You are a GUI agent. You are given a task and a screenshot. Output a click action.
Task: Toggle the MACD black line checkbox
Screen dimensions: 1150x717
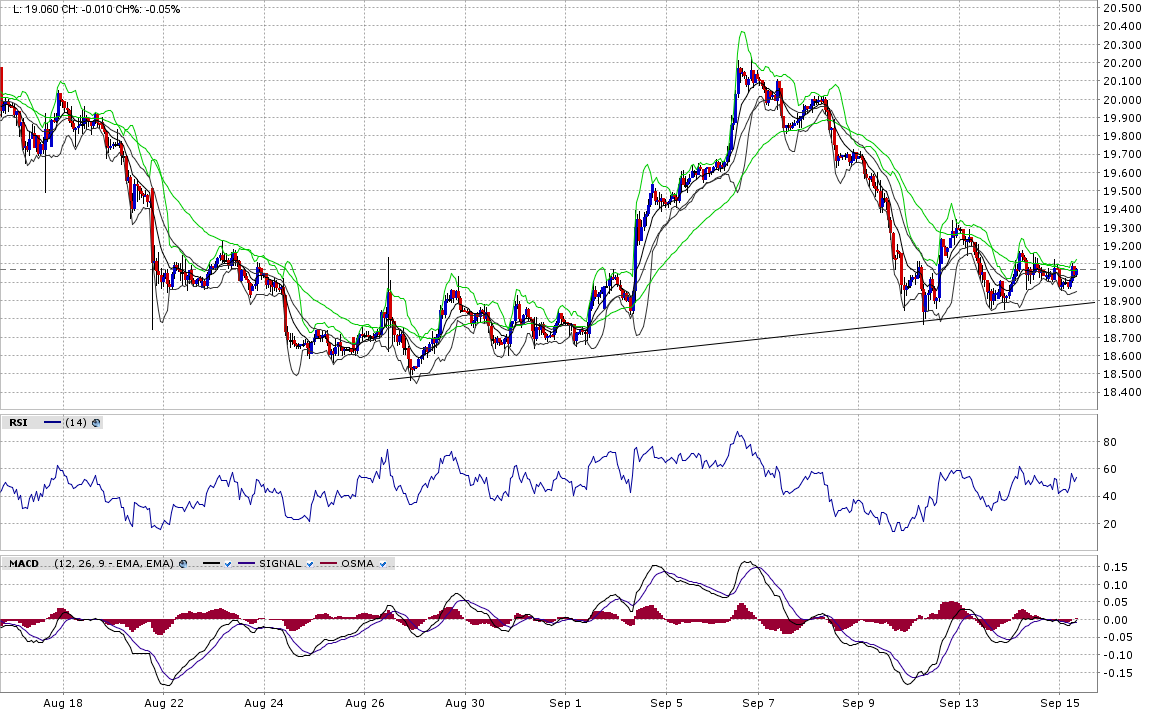click(227, 564)
